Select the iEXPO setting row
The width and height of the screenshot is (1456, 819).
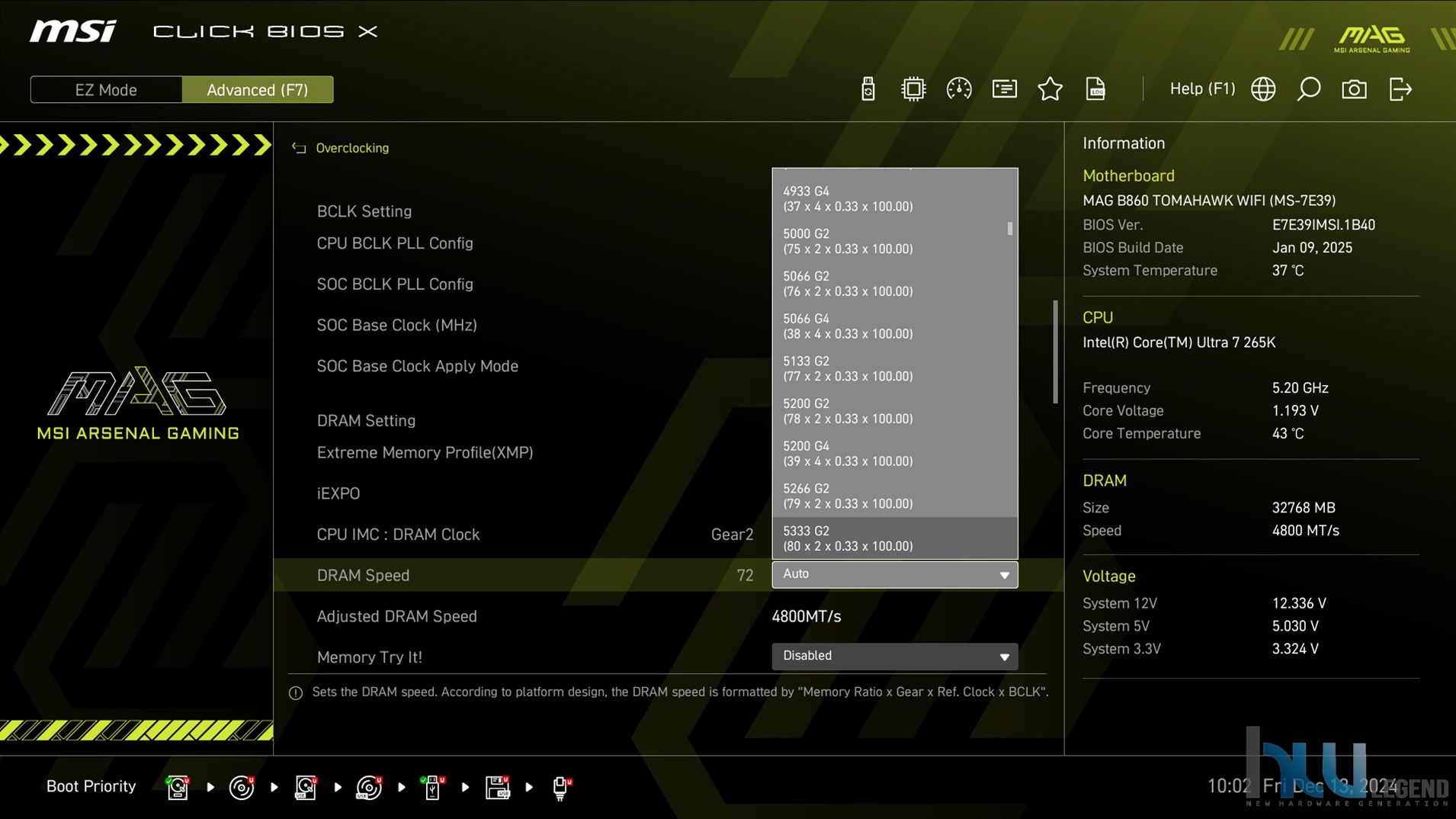coord(338,493)
